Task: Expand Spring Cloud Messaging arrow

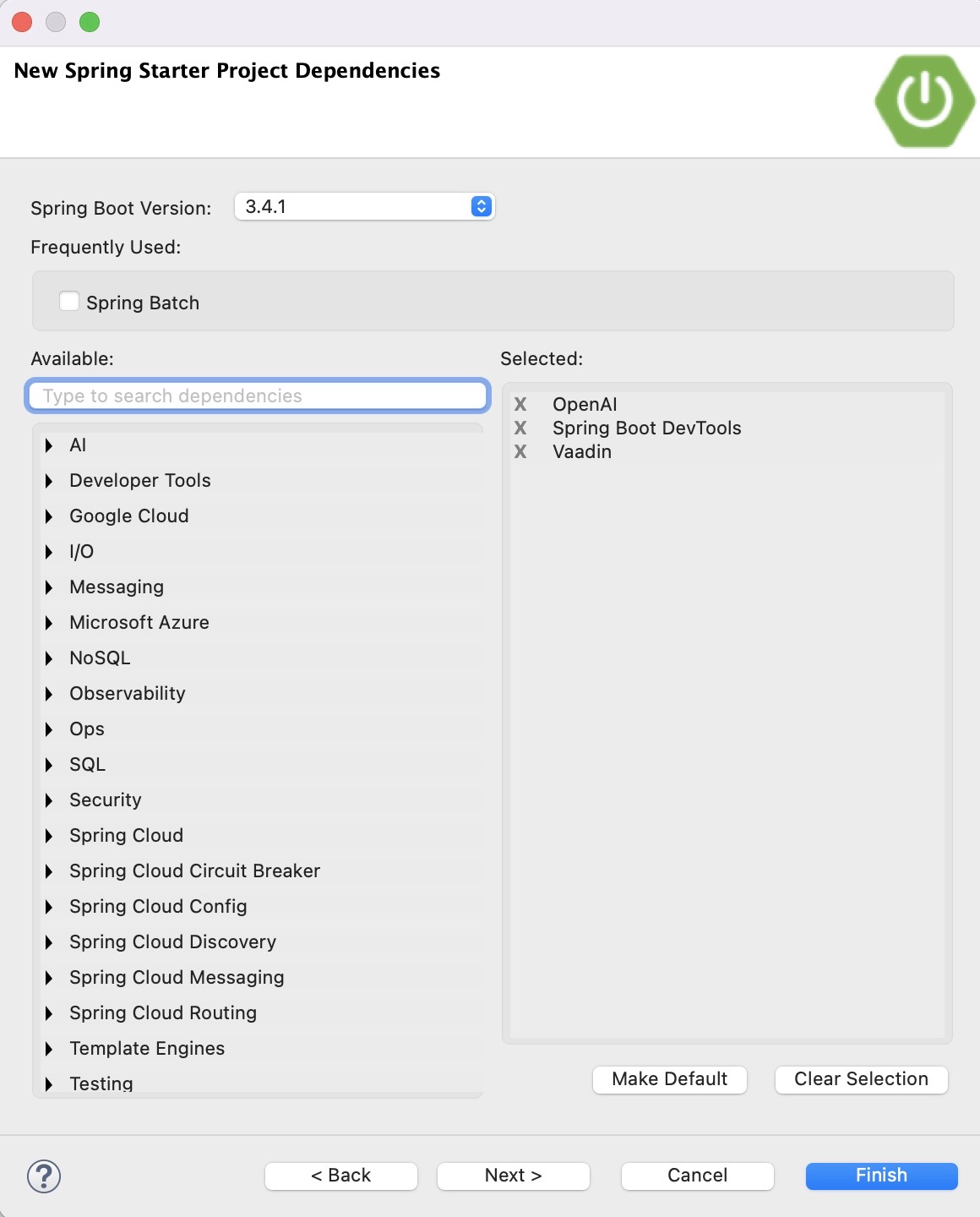Action: pyautogui.click(x=49, y=978)
